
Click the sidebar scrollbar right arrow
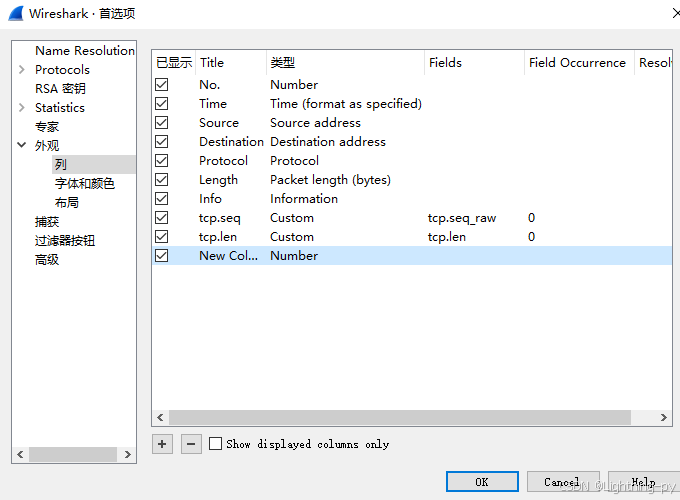128,454
